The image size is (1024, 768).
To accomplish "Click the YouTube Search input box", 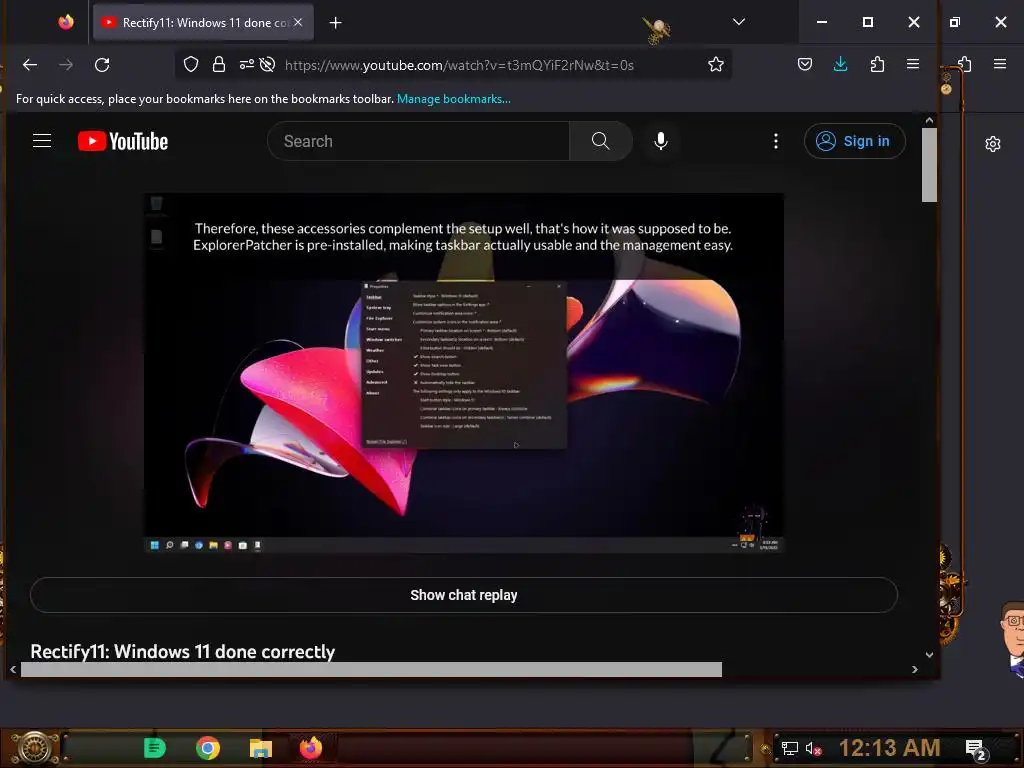I will 418,141.
